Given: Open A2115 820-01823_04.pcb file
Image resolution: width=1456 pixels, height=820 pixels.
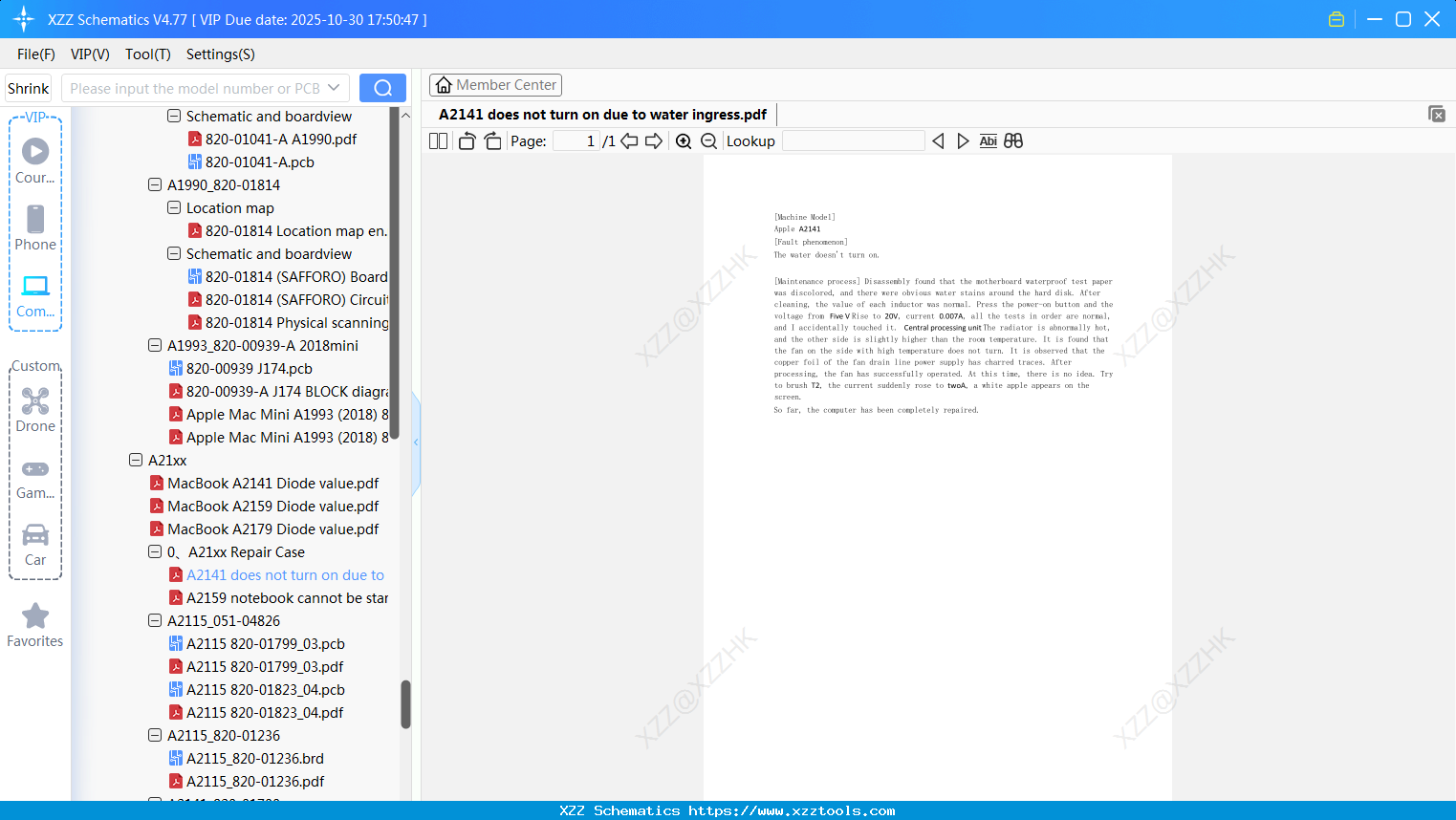Looking at the screenshot, I should (x=256, y=689).
